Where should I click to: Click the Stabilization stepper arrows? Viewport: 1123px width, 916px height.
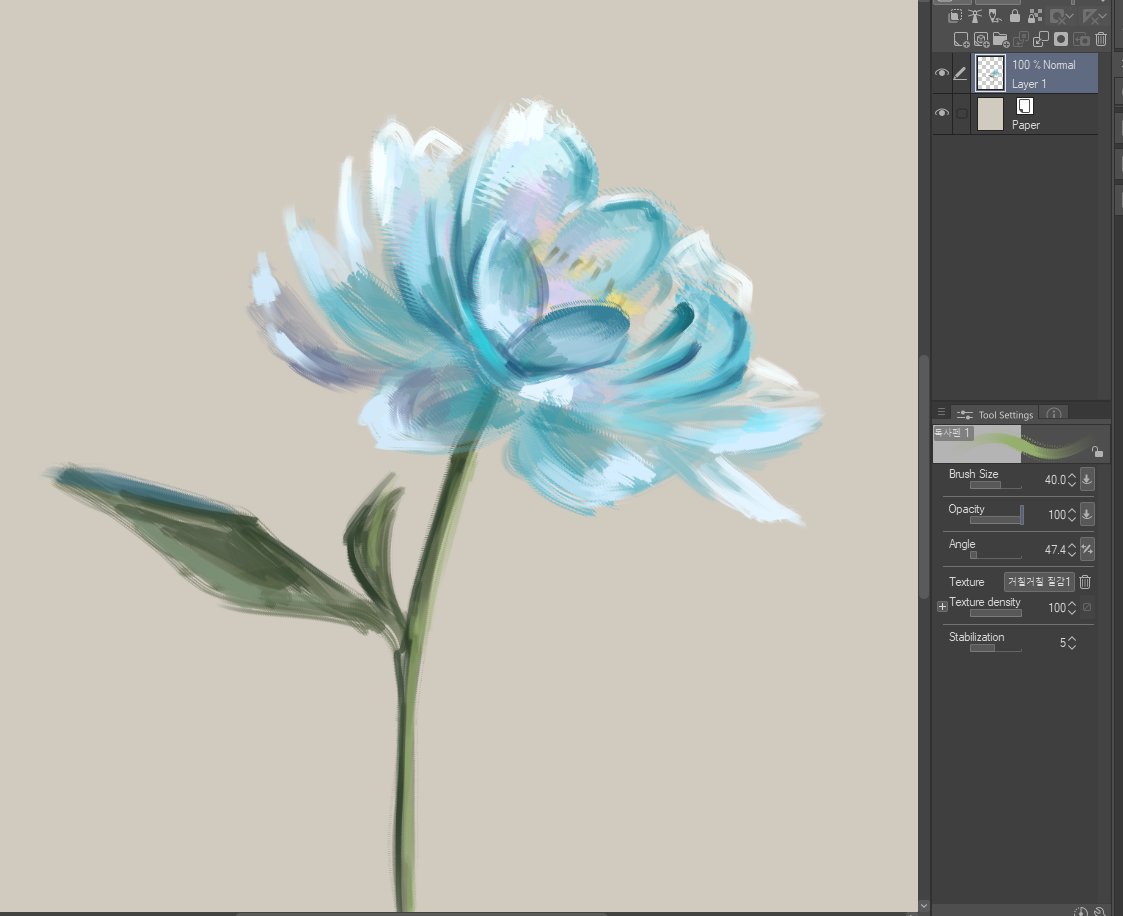pos(1071,643)
